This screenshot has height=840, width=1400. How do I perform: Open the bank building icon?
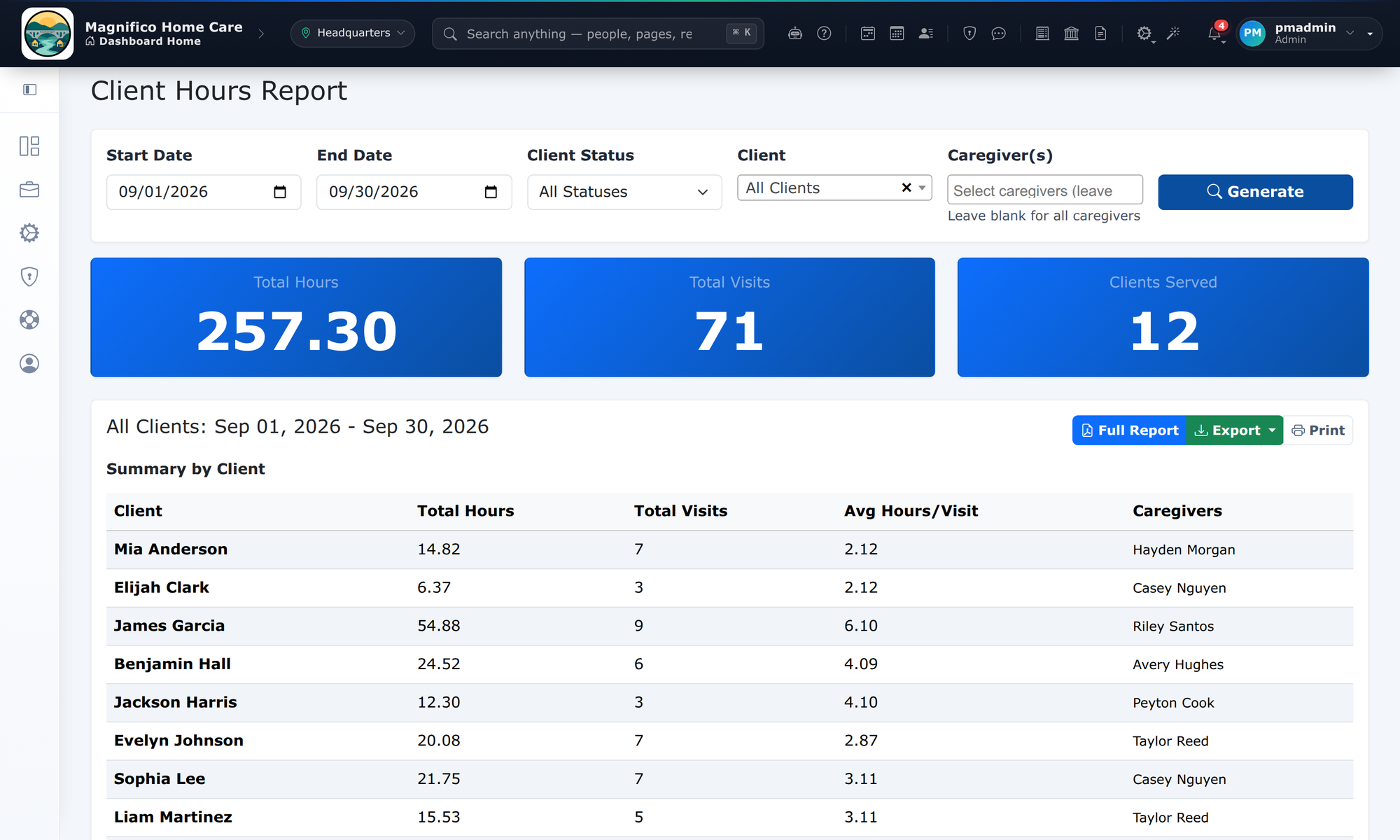coord(1071,33)
